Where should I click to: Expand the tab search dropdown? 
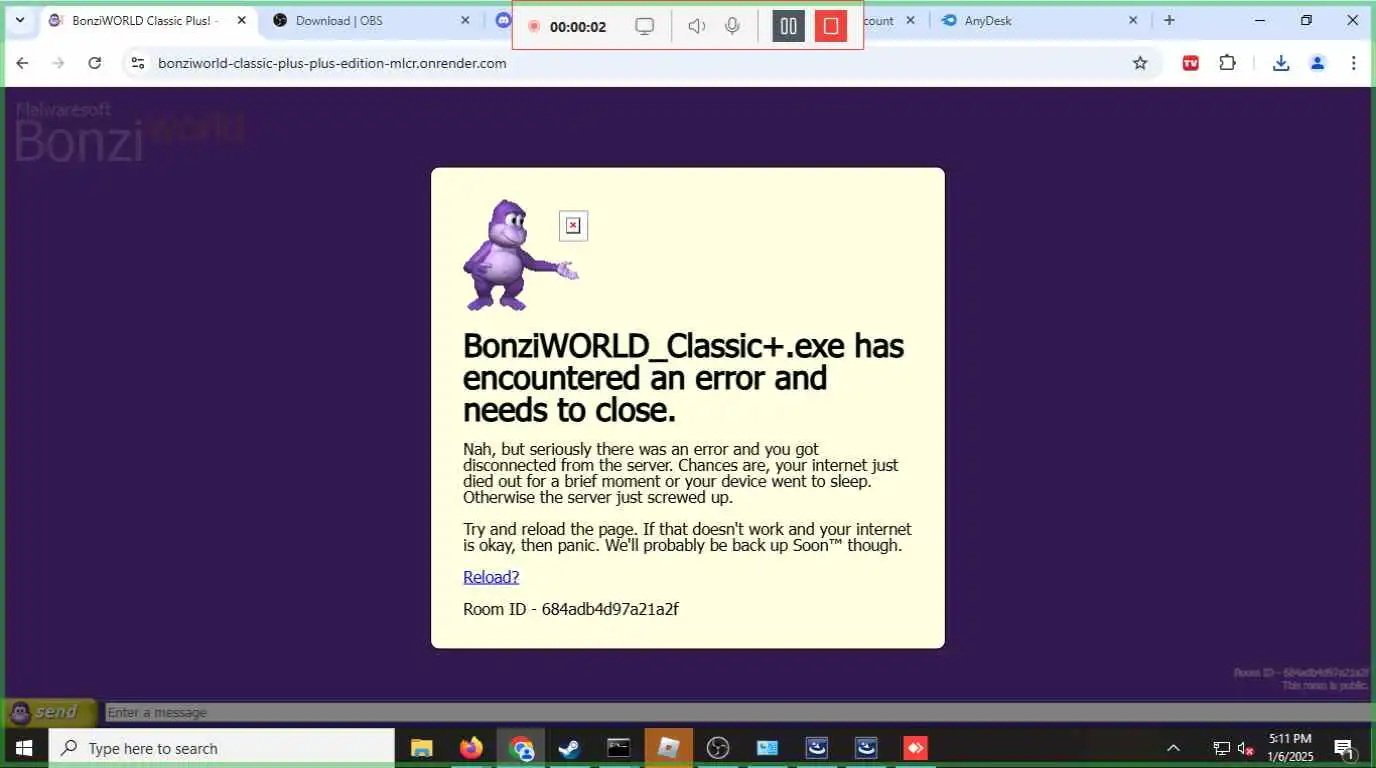pyautogui.click(x=19, y=20)
